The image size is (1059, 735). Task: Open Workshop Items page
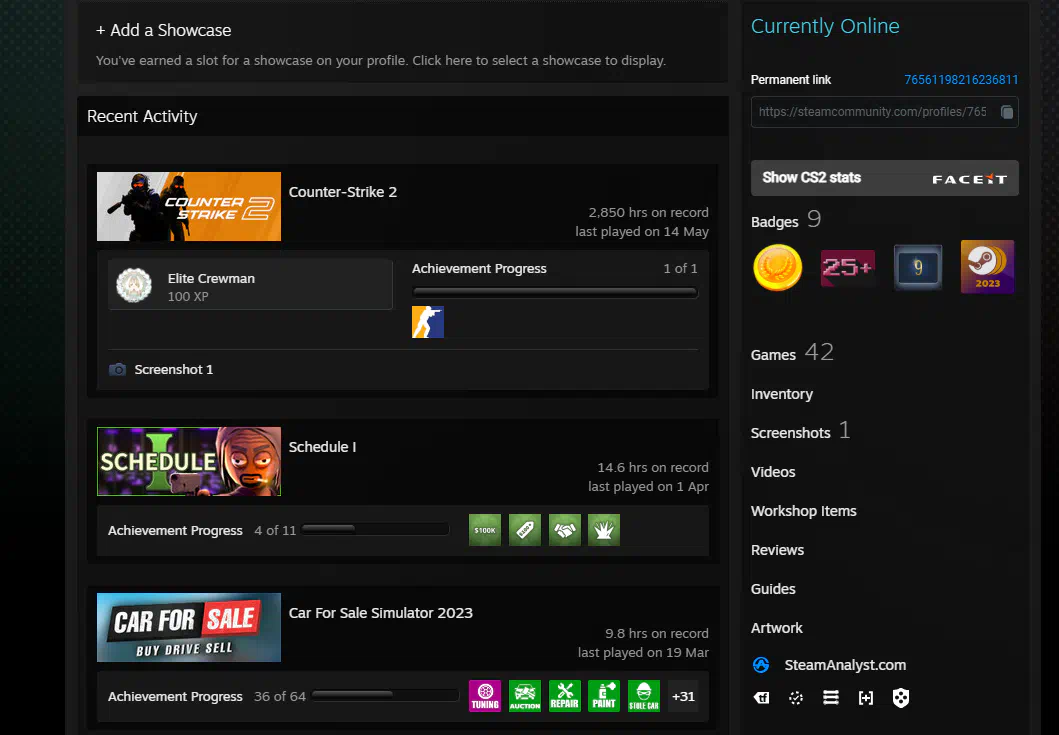[804, 511]
